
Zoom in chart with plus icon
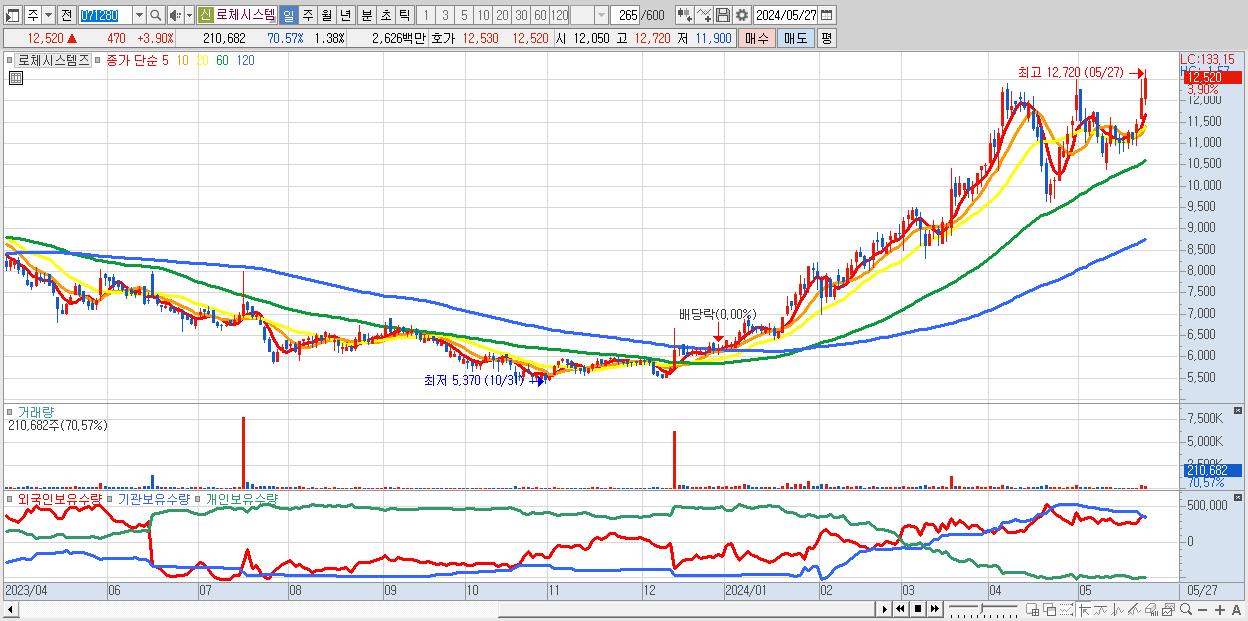[1219, 610]
